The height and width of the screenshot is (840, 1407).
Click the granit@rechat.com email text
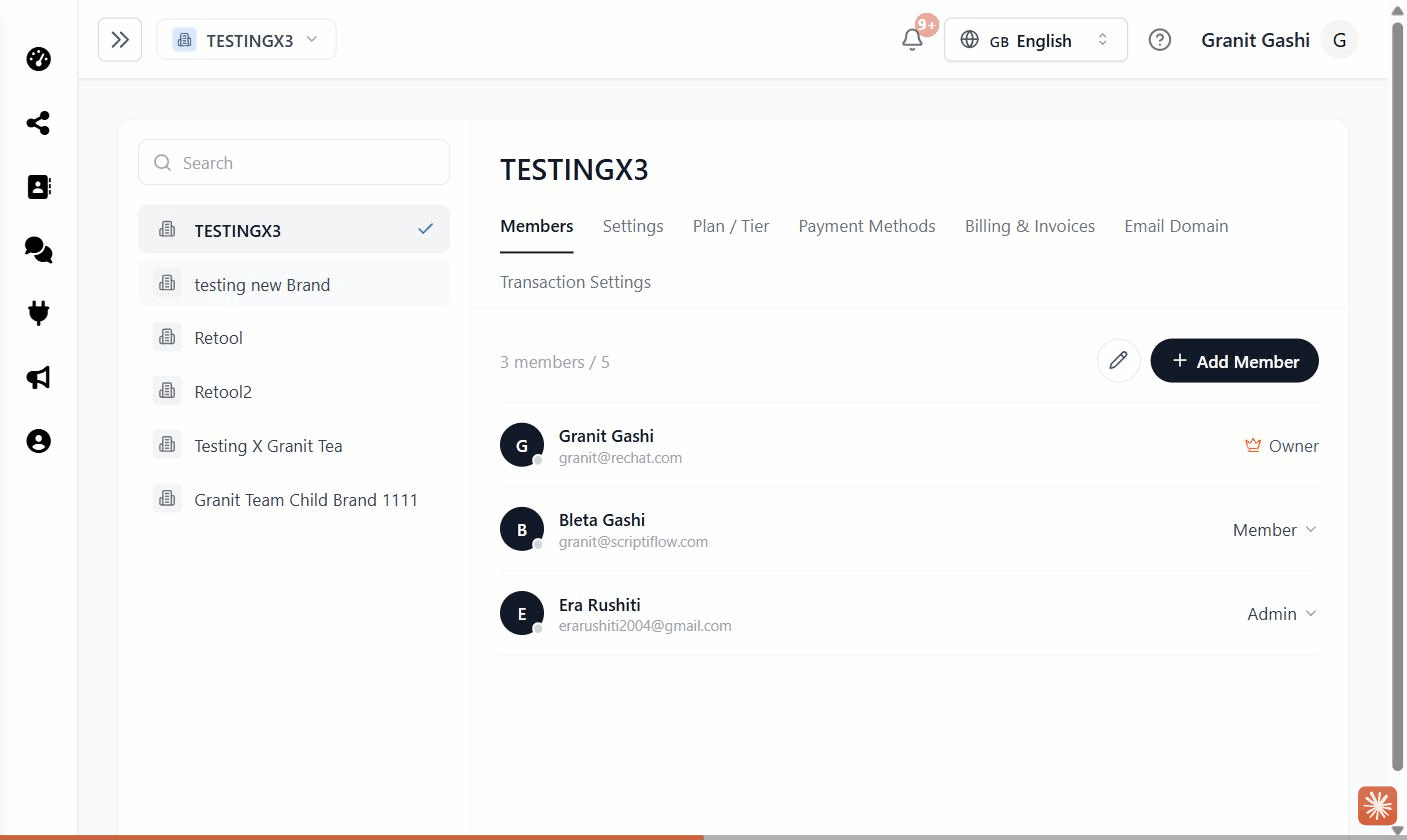tap(620, 458)
